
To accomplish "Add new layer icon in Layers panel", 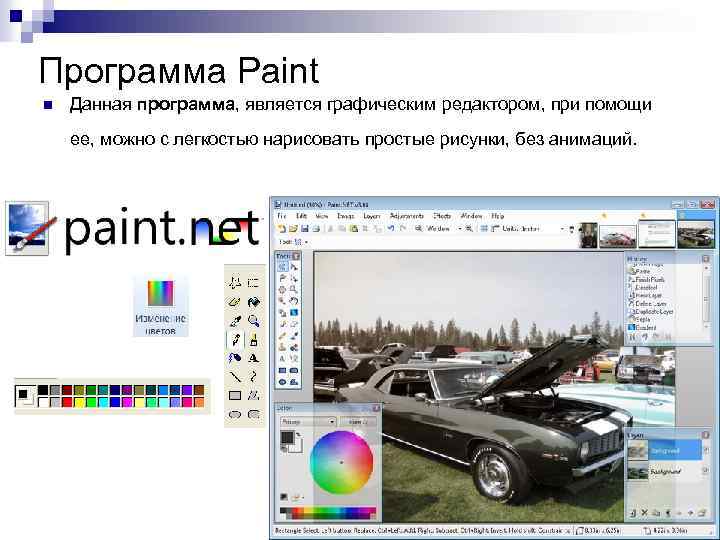I will (x=633, y=513).
